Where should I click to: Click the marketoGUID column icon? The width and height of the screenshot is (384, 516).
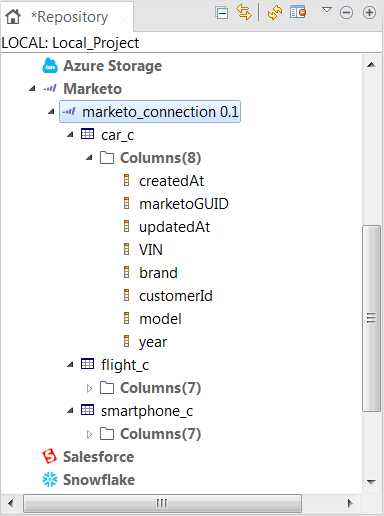click(126, 203)
